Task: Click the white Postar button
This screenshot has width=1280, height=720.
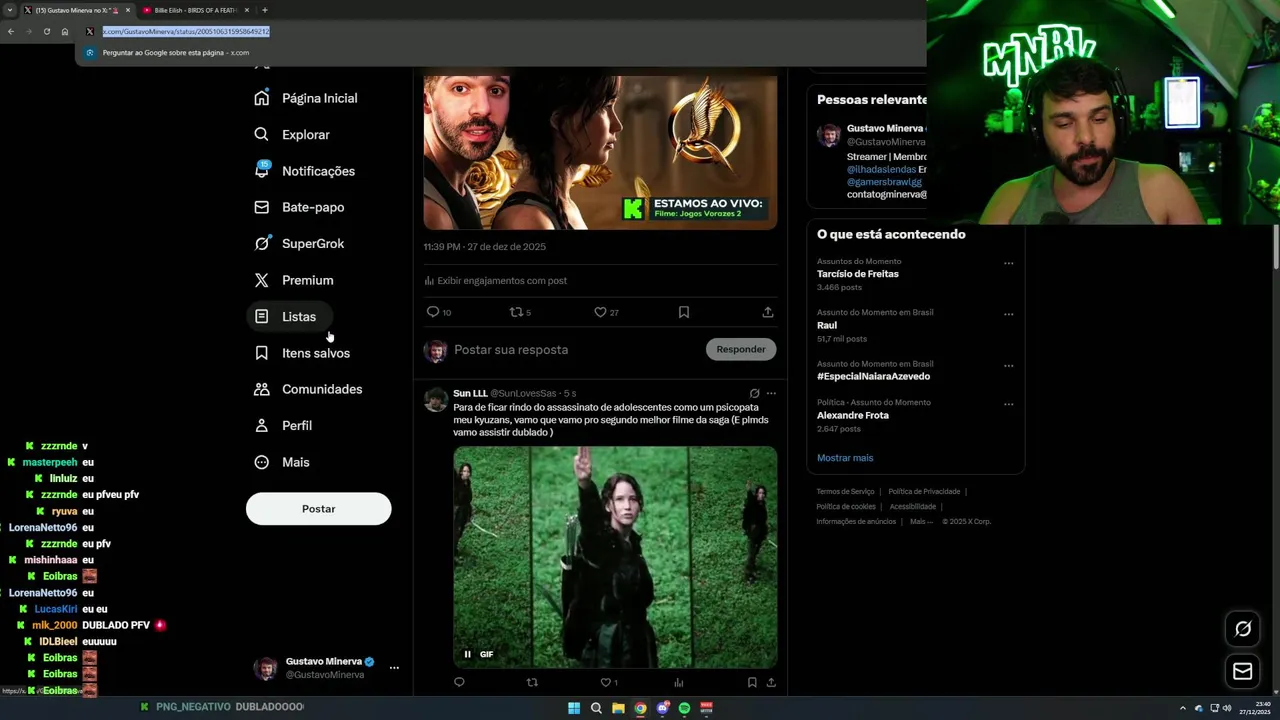Action: (318, 509)
